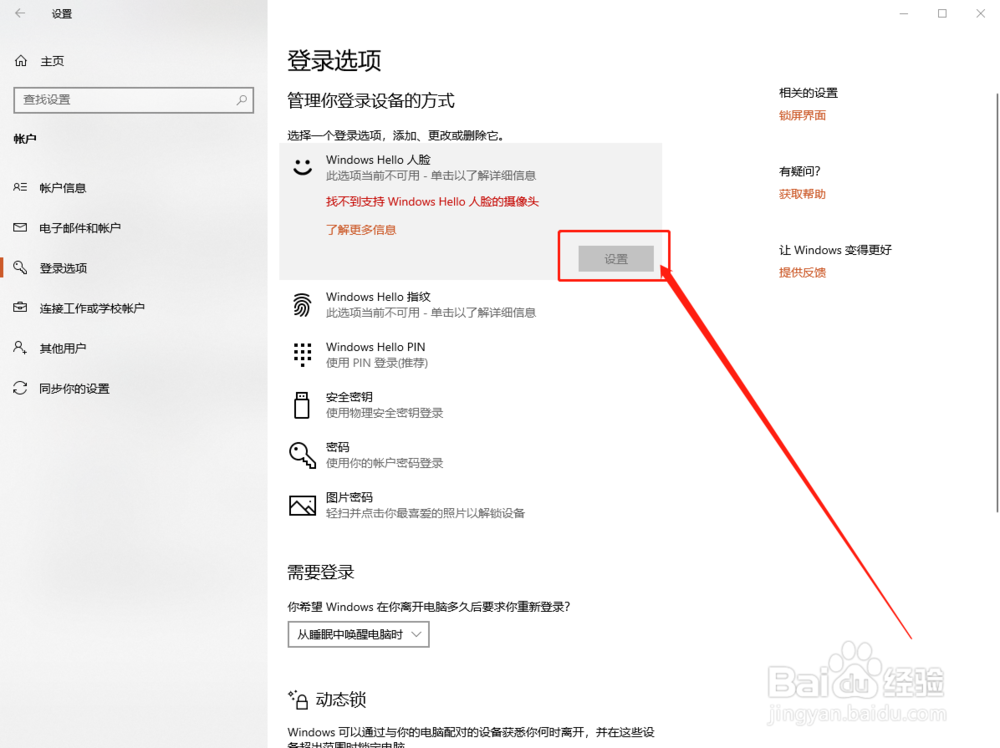Open the 从睡眠中唤醒电脑时 dropdown
This screenshot has width=1000, height=748.
click(x=358, y=634)
